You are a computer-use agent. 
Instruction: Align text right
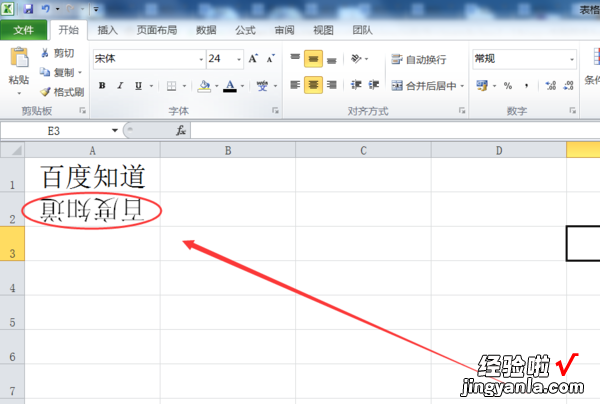coord(332,85)
